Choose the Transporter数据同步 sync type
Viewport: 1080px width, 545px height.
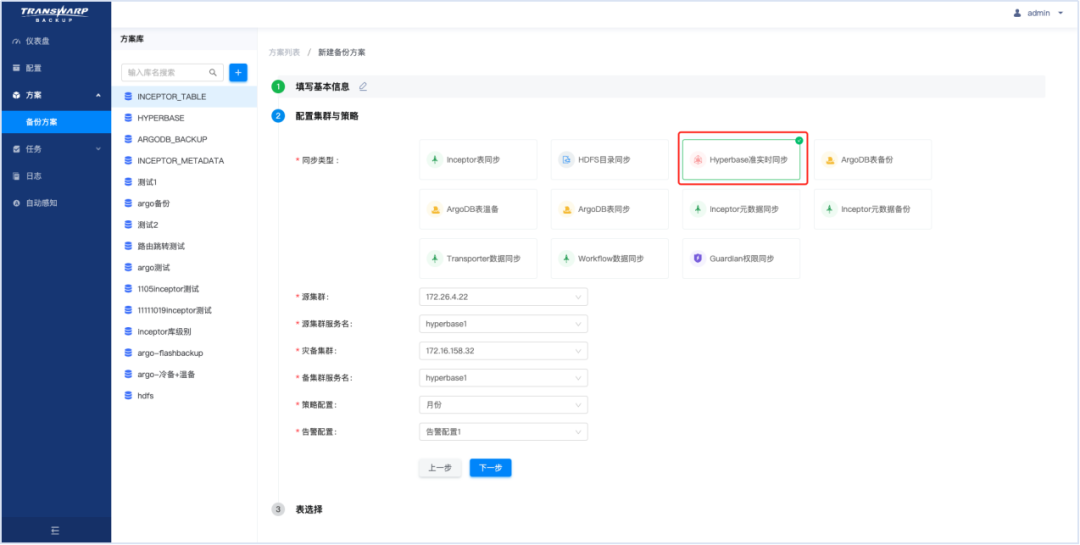point(478,258)
